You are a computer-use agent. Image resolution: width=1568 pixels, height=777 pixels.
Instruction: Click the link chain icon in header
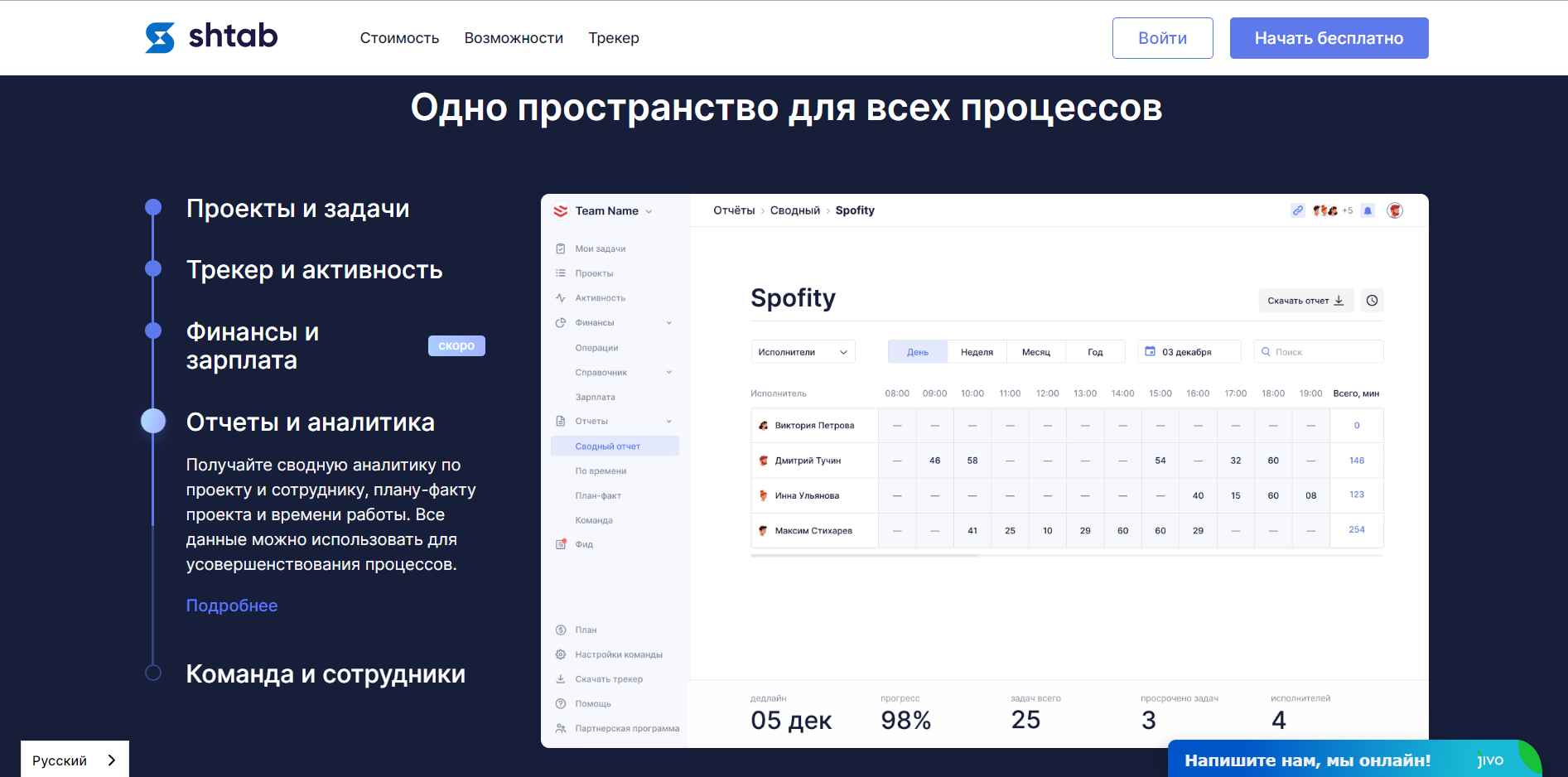pyautogui.click(x=1298, y=210)
